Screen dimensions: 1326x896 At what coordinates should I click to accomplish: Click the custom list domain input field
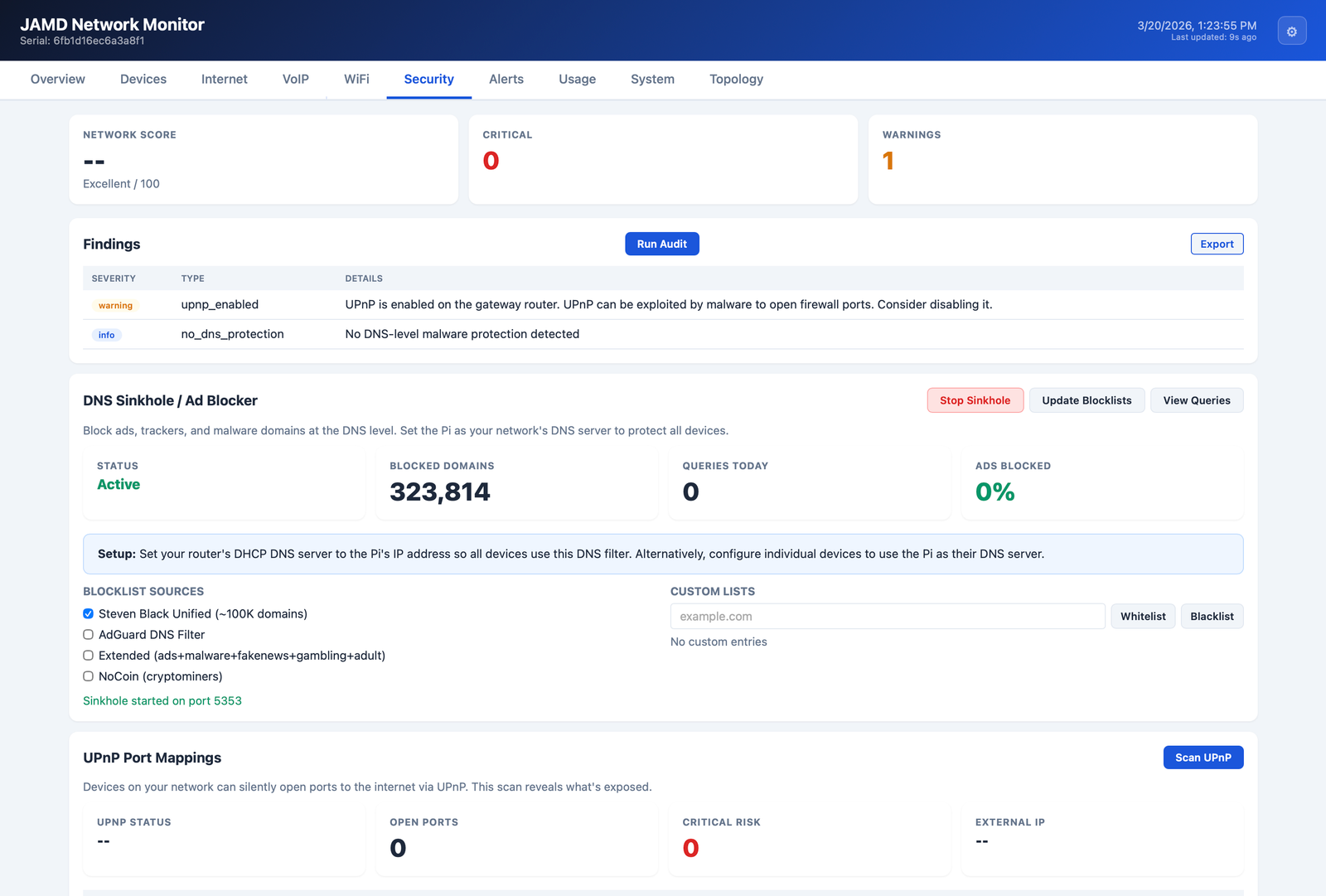[887, 616]
